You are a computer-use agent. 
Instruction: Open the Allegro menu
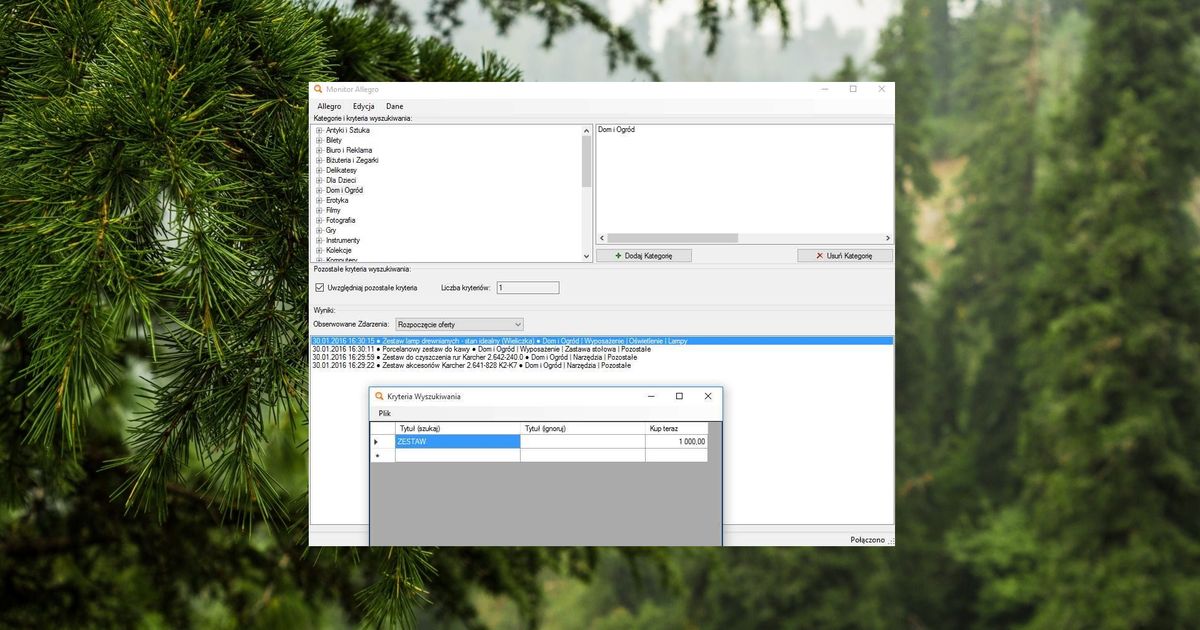(330, 105)
